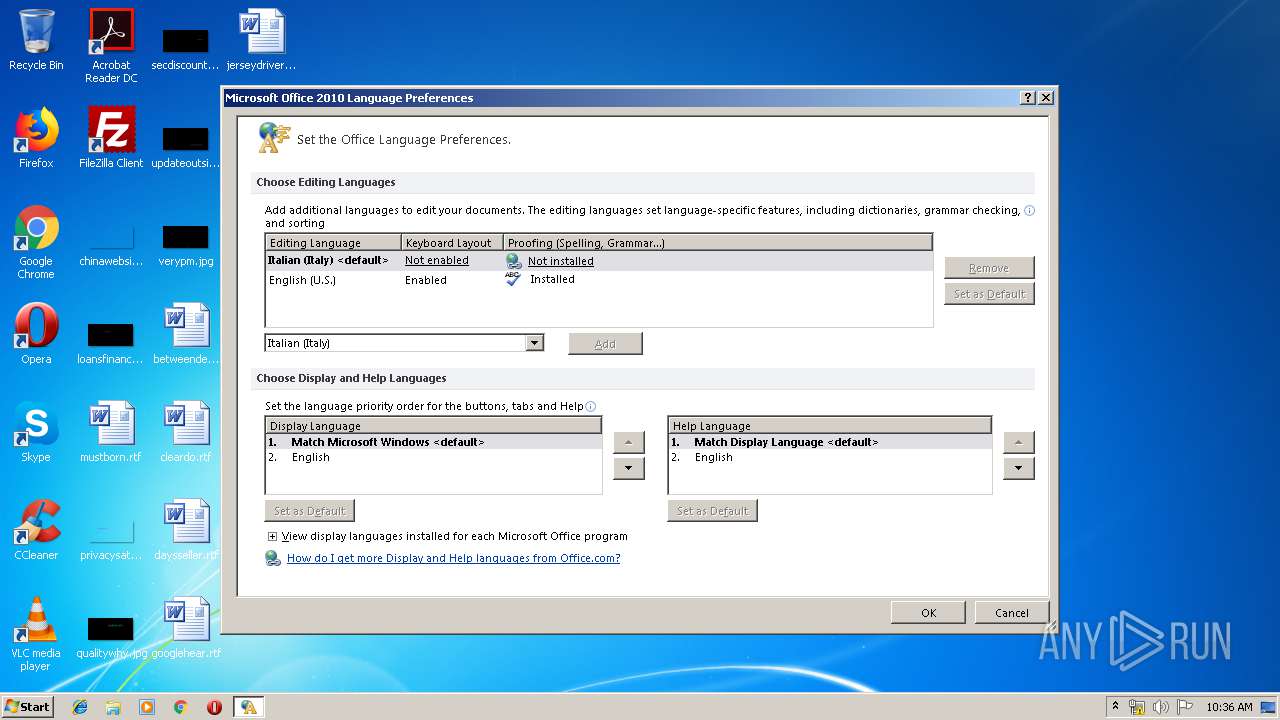Select the cleardo.rtf desktop file

185,432
